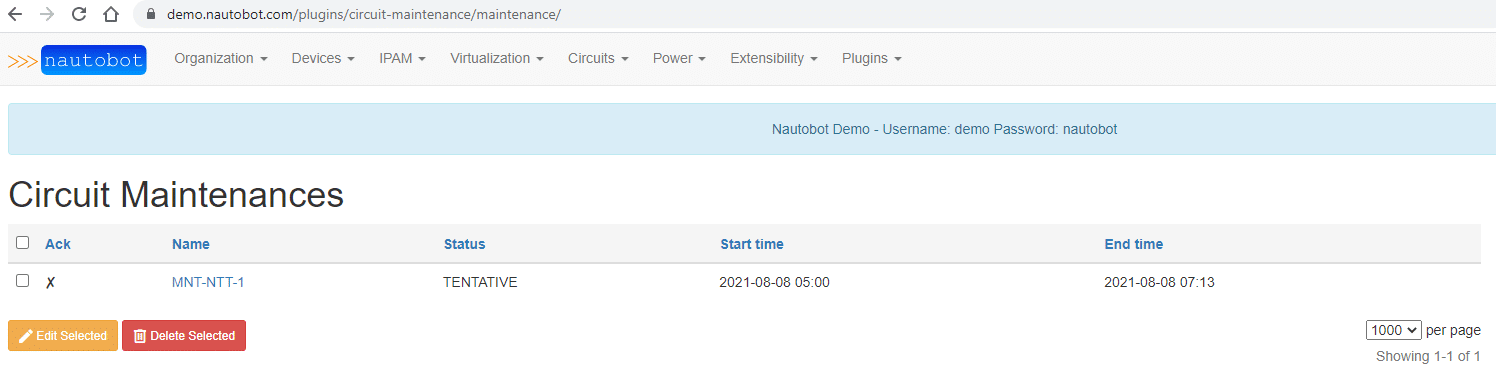Click the lock icon in address bar
The image size is (1496, 387).
pyautogui.click(x=151, y=15)
